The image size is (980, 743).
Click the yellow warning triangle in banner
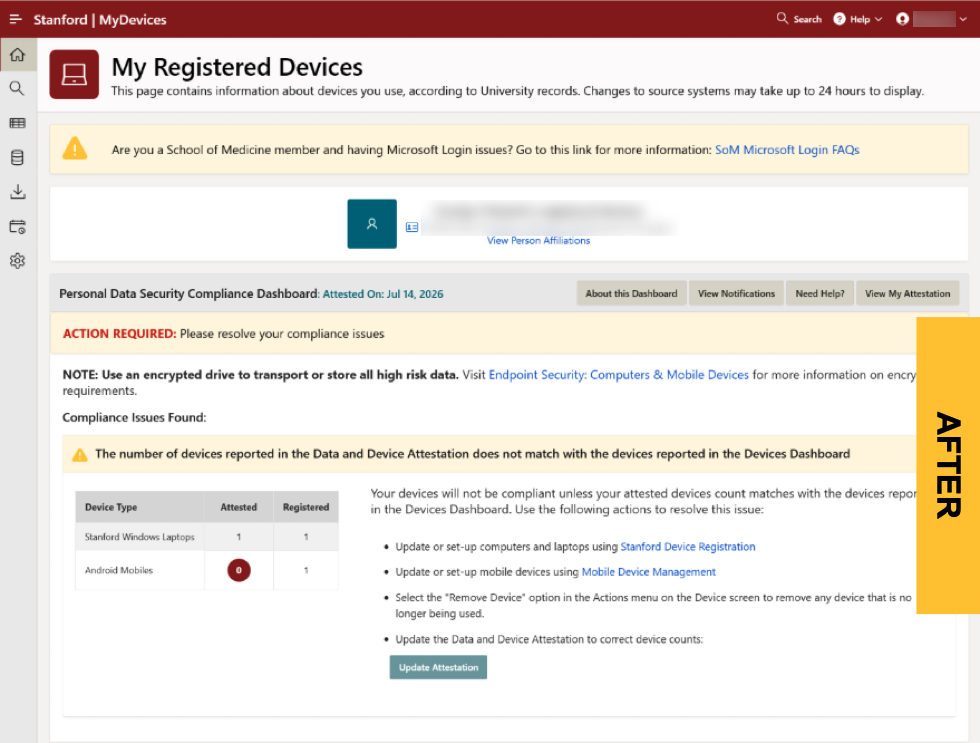[75, 149]
